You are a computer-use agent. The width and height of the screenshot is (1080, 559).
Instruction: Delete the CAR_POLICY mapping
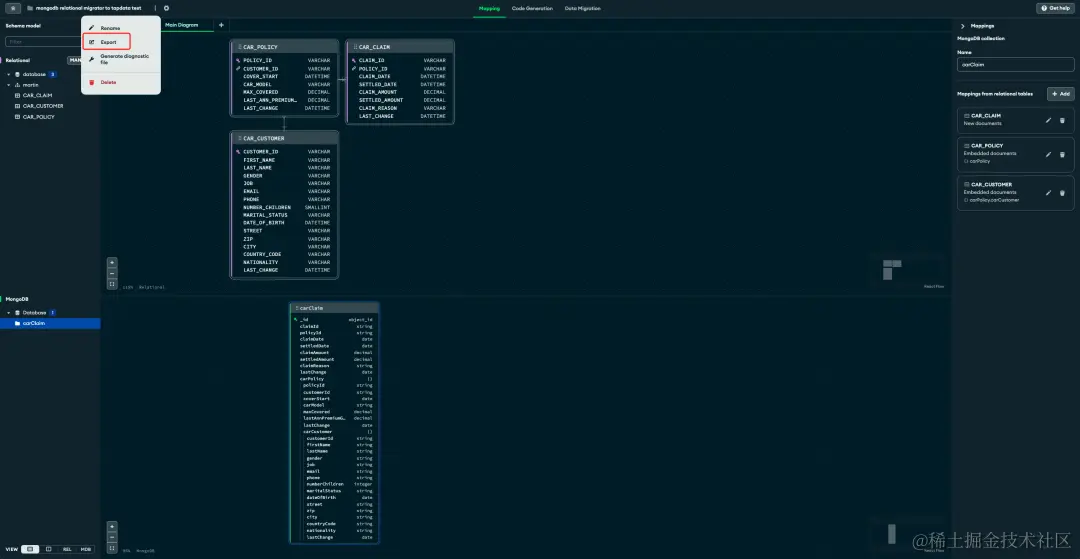(x=1062, y=154)
